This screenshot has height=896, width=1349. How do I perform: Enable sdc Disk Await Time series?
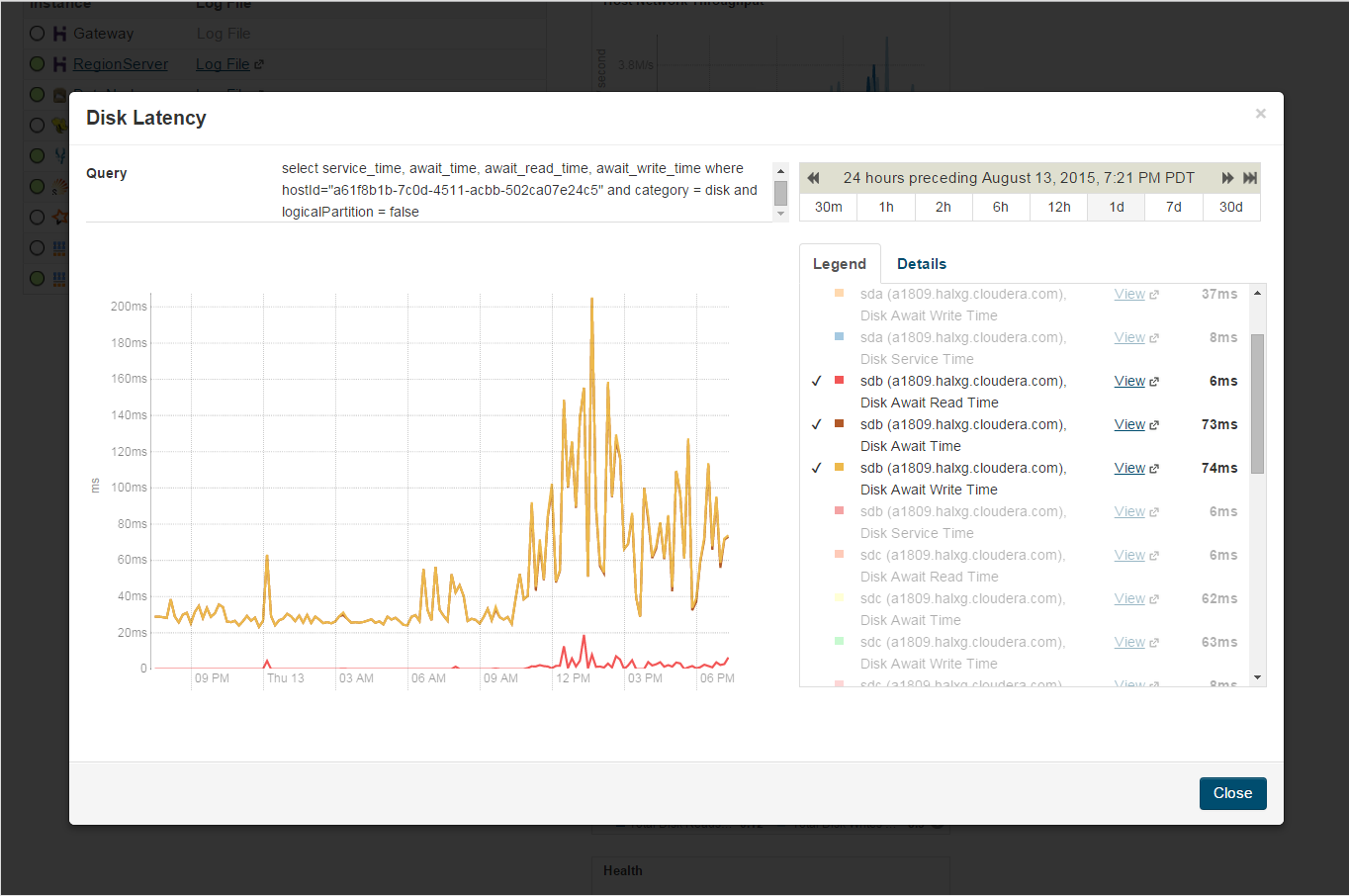[x=962, y=609]
